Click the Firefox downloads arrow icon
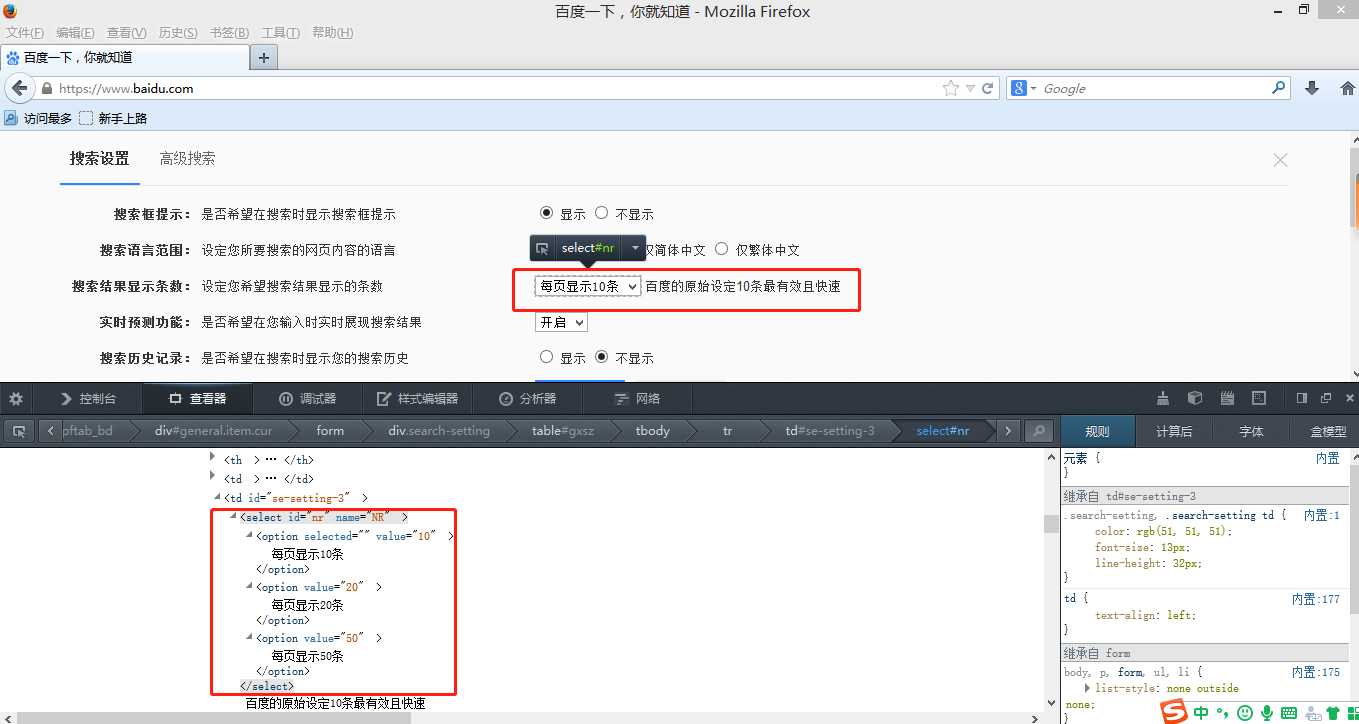This screenshot has height=724, width=1359. click(x=1312, y=88)
